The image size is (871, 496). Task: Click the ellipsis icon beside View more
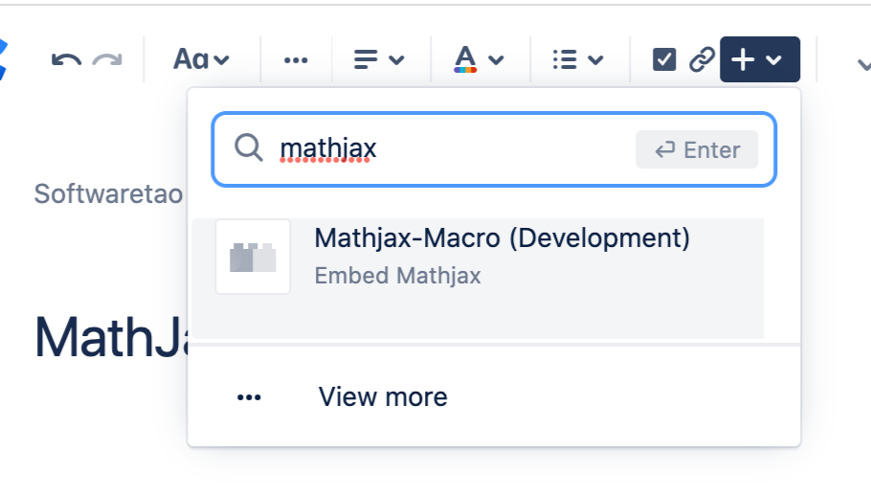click(249, 397)
